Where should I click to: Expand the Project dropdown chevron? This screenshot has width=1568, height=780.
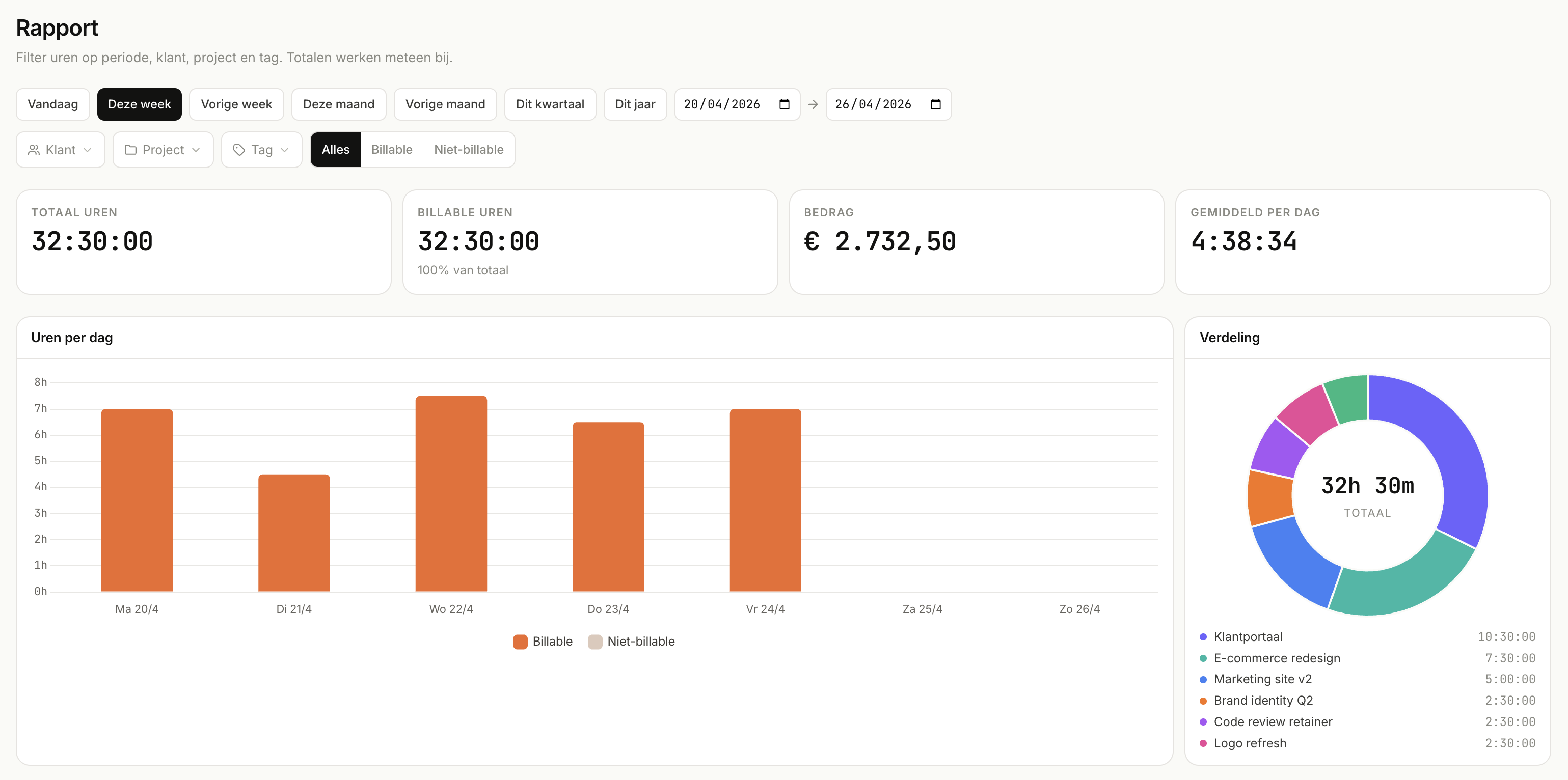(x=196, y=150)
